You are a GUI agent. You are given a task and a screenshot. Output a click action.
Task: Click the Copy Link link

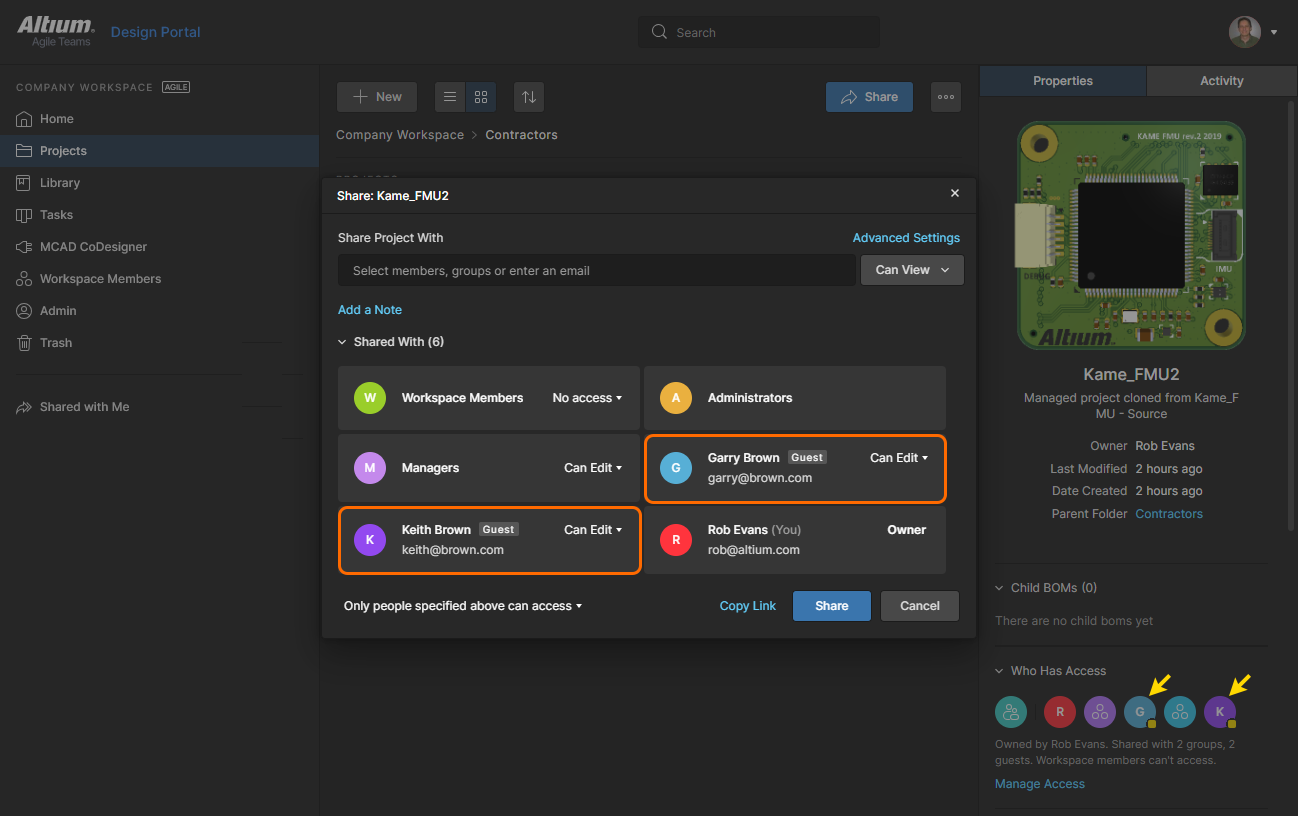747,606
